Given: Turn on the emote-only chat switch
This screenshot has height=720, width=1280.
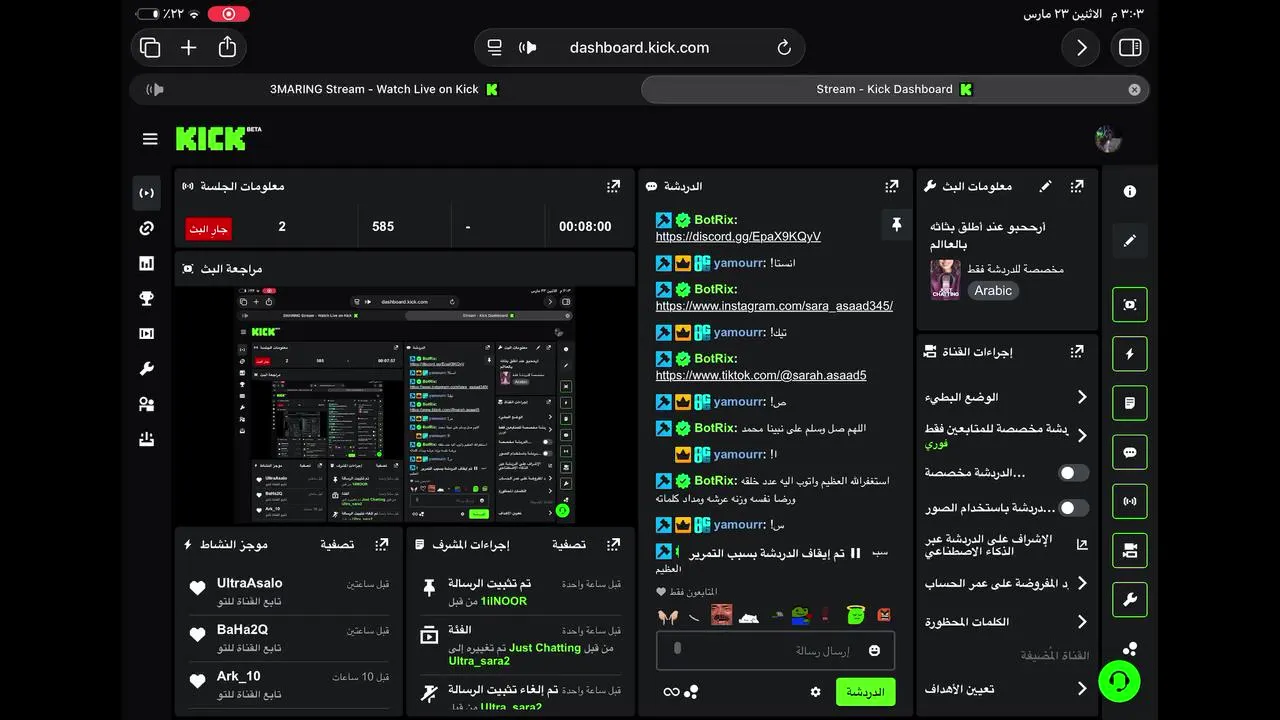Looking at the screenshot, I should pos(1074,508).
